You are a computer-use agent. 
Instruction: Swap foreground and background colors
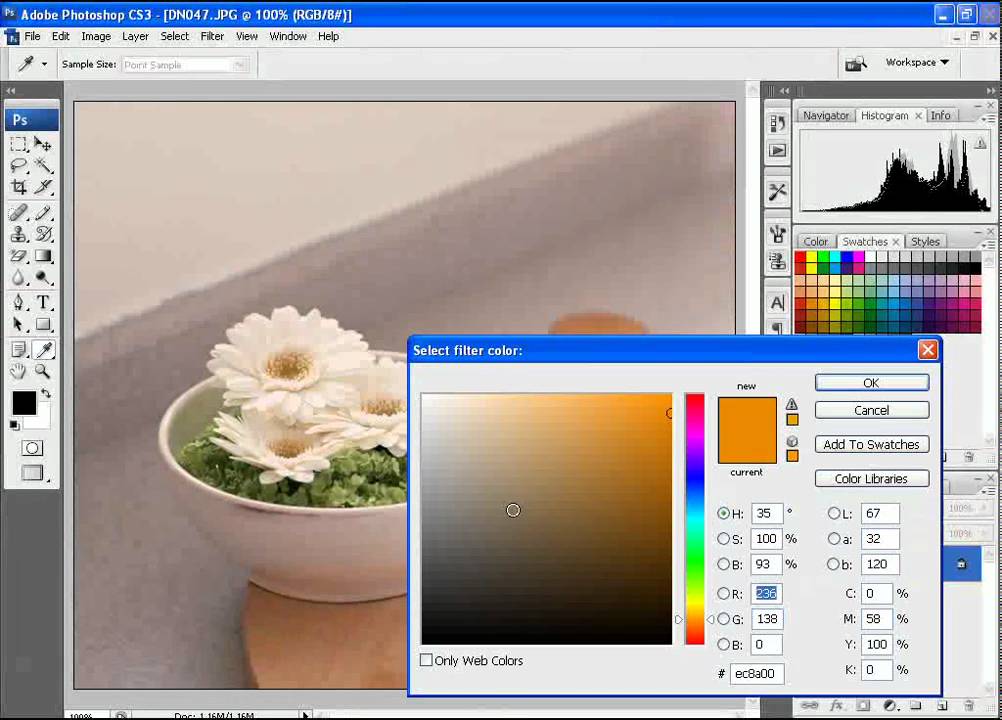click(x=45, y=393)
